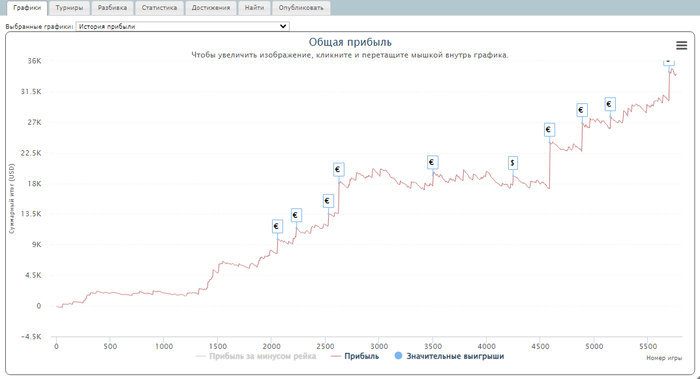This screenshot has width=700, height=379.
Task: Click the euro flag near game 2630
Action: 338,169
